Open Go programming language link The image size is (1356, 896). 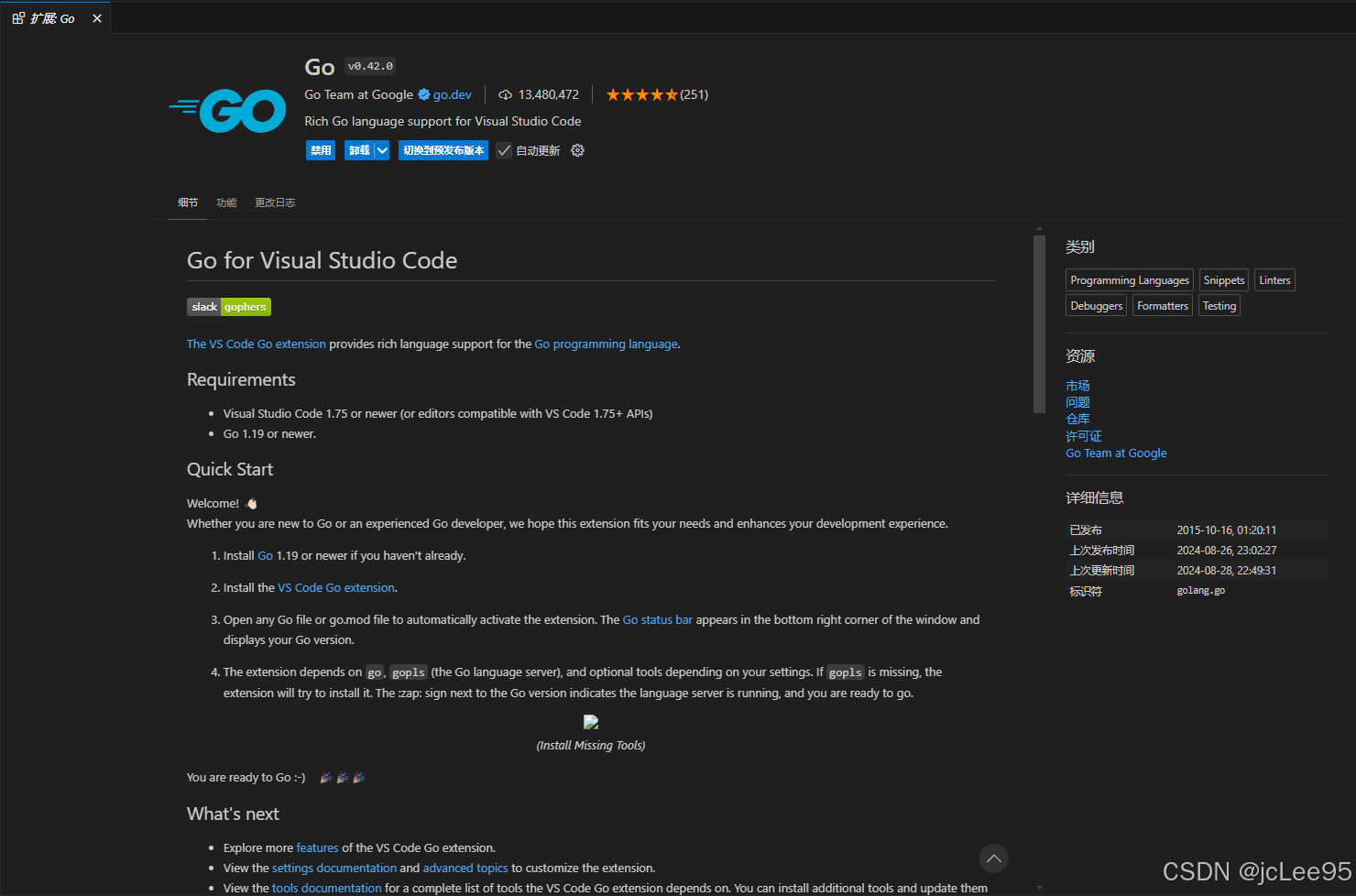coord(607,344)
